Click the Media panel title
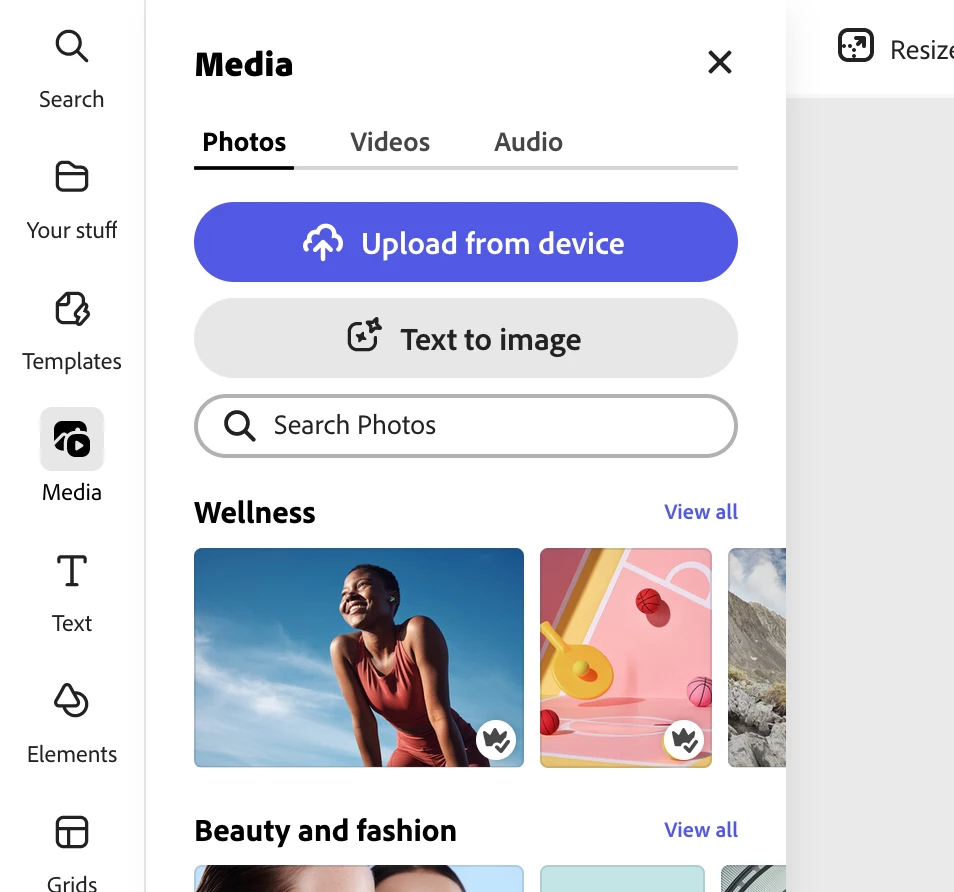 coord(244,64)
